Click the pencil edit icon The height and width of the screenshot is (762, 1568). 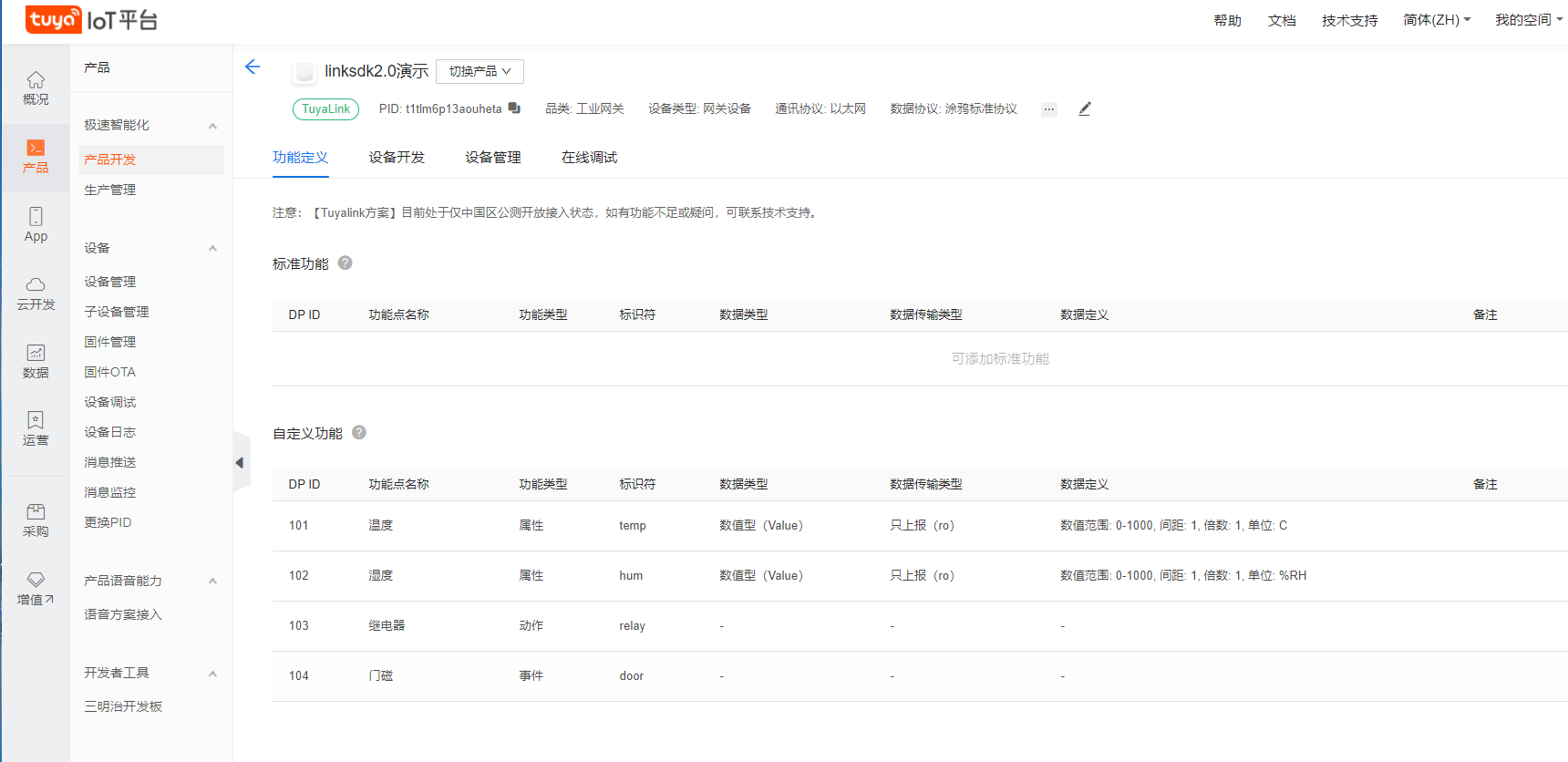[x=1085, y=108]
